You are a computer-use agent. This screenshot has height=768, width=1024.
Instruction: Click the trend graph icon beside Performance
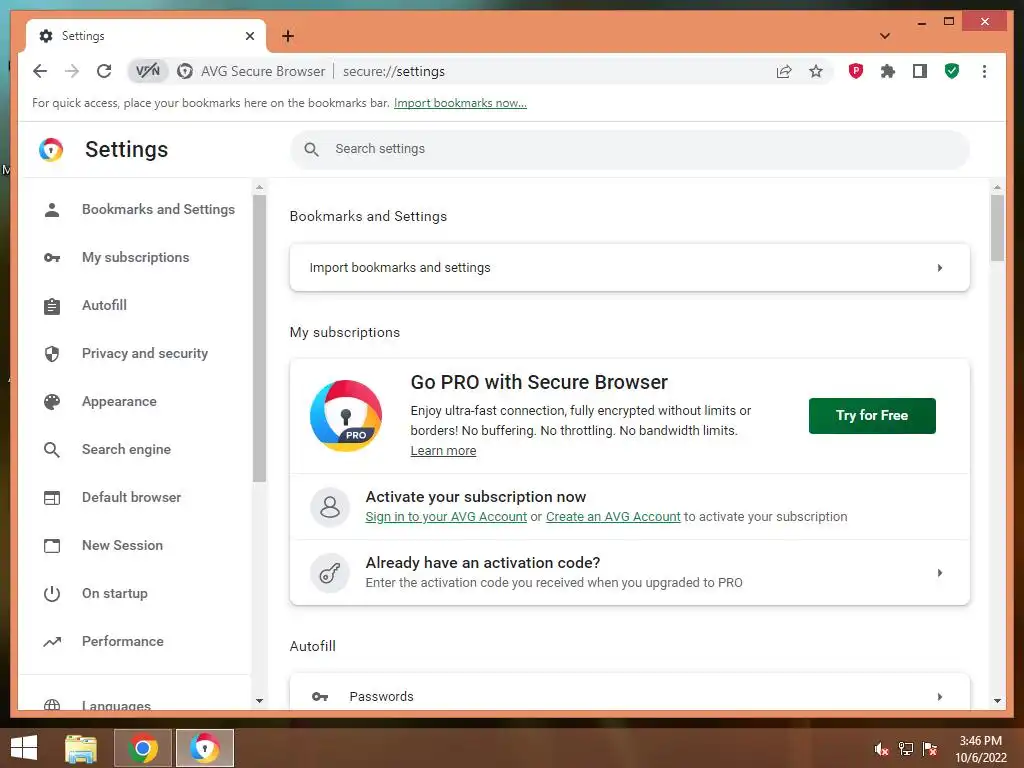(52, 642)
